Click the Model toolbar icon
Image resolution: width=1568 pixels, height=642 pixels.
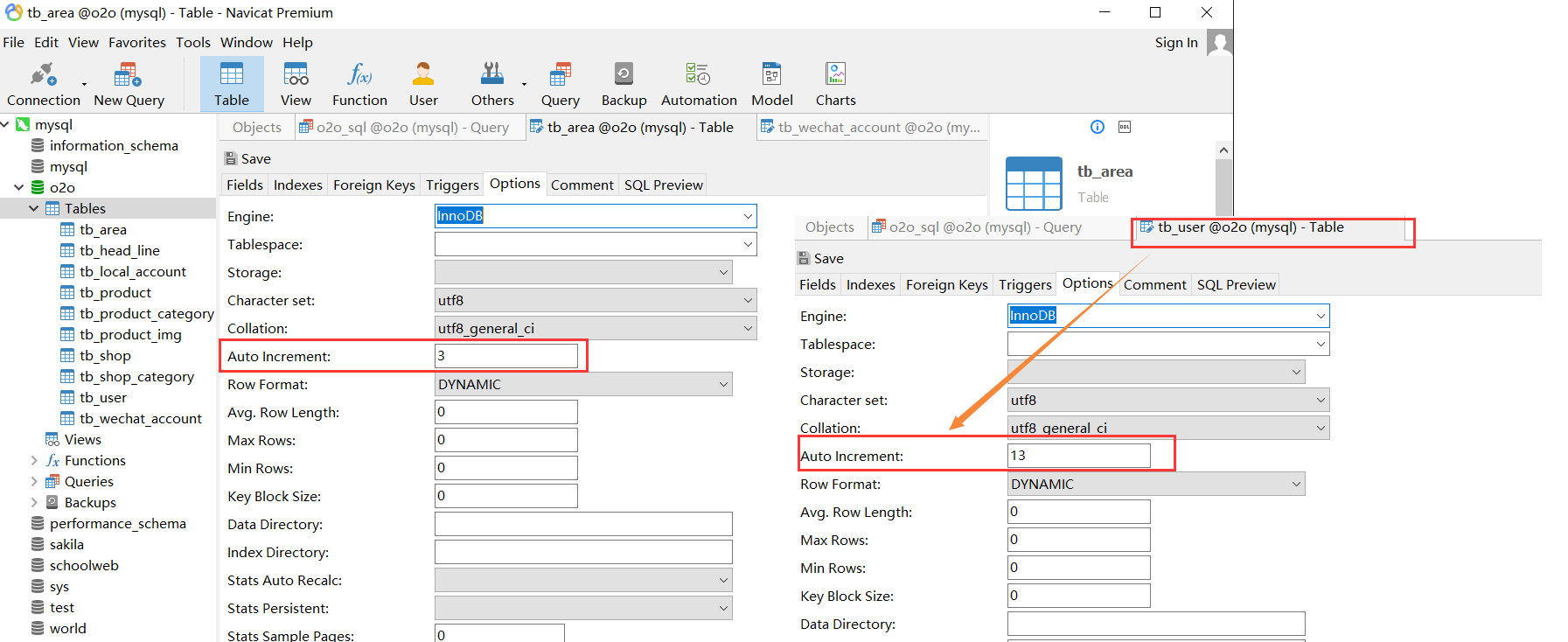771,73
